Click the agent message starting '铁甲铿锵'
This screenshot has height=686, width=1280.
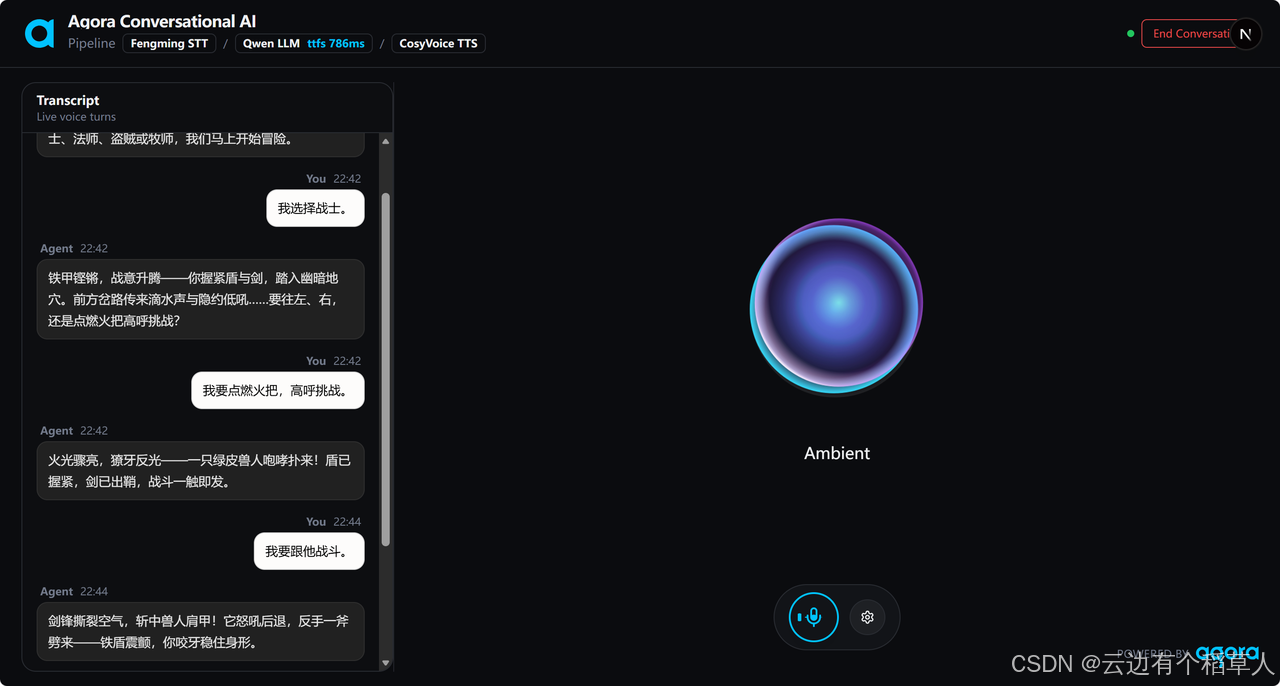click(200, 299)
